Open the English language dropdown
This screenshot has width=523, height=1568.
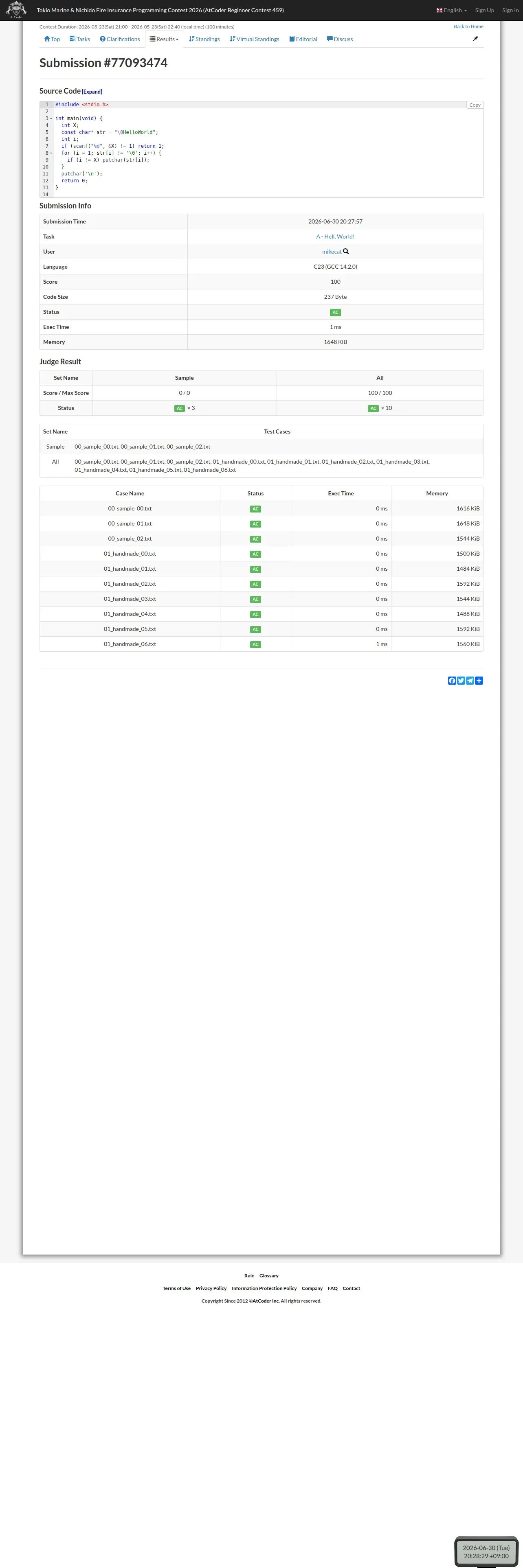point(452,10)
